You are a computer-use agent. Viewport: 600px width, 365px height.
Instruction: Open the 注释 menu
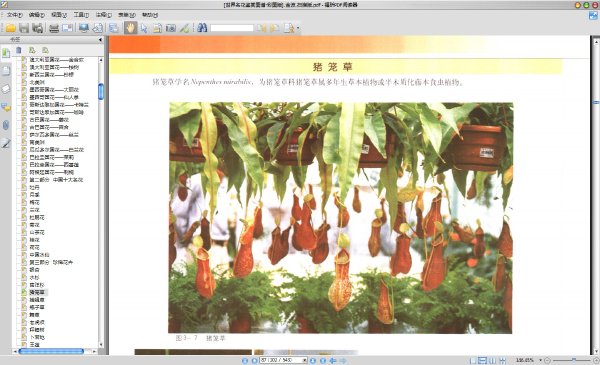point(103,15)
